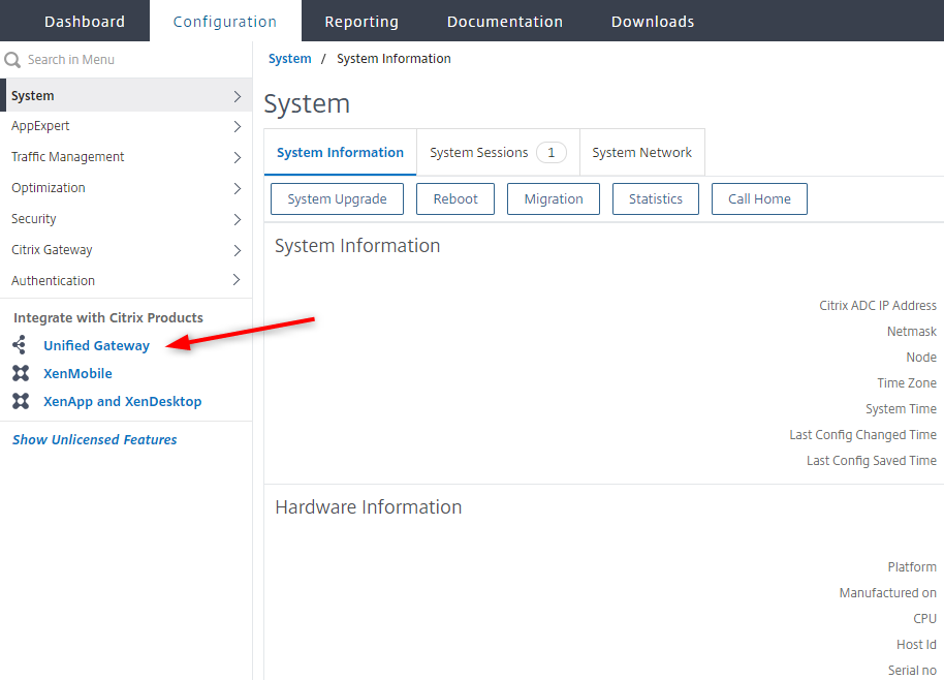Click the Unified Gateway share icon
Screen dimensions: 944x680
pyautogui.click(x=19, y=345)
